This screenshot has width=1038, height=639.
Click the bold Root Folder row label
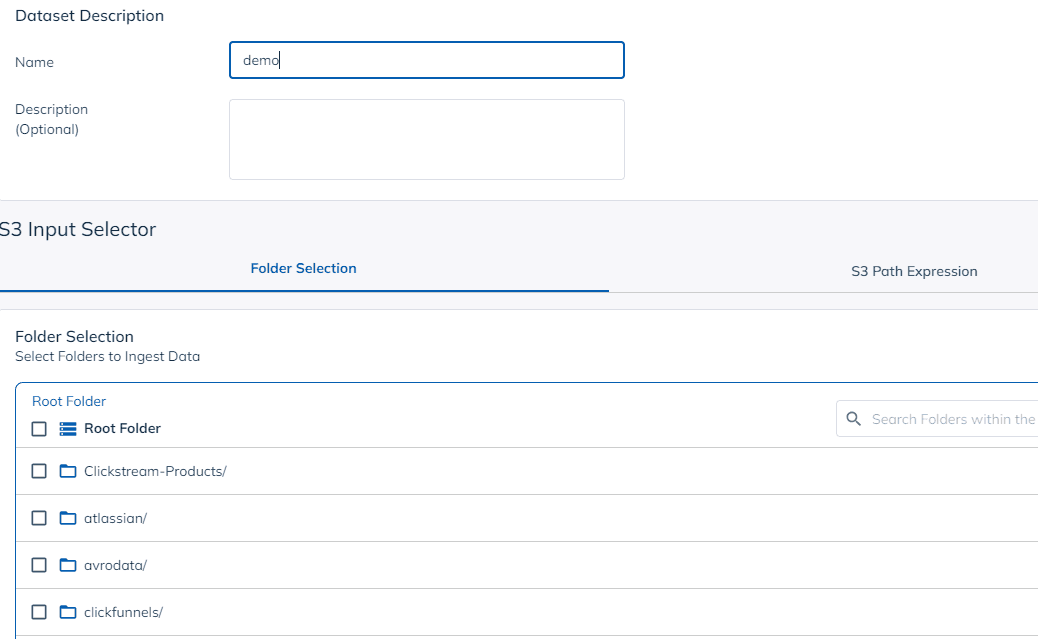pos(121,428)
